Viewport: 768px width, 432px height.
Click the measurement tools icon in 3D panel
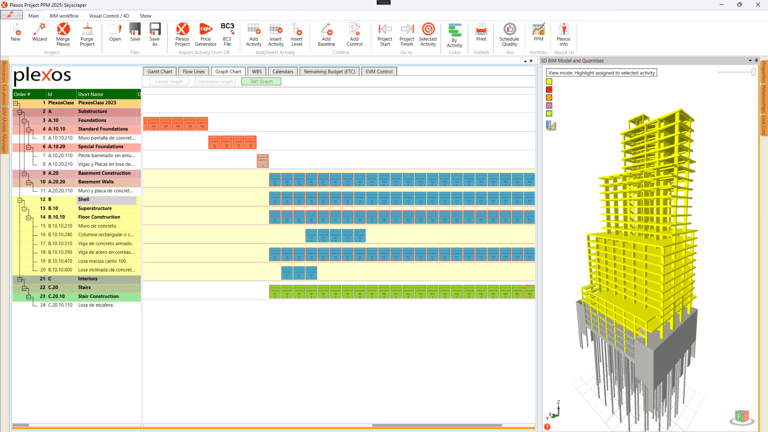coord(551,126)
